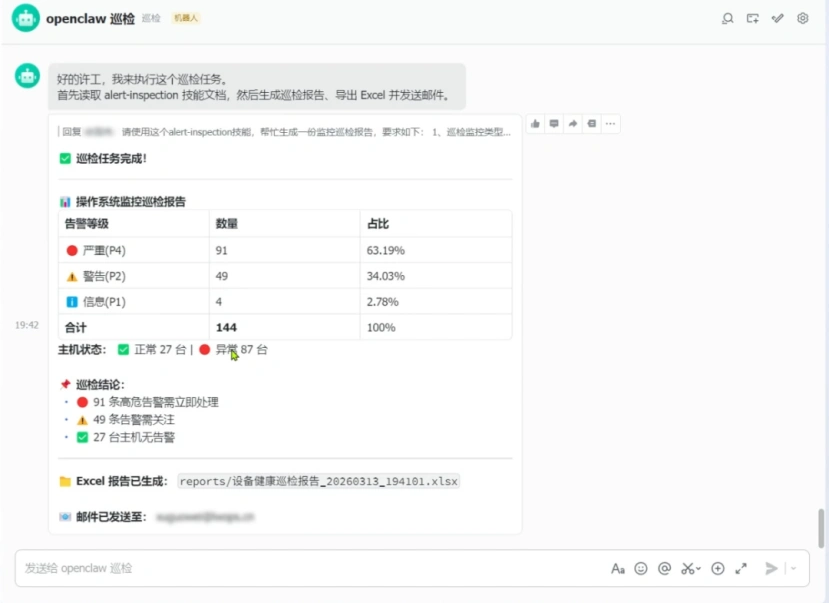Open the settings gear icon
Screen dimensions: 830x603
(x=802, y=18)
